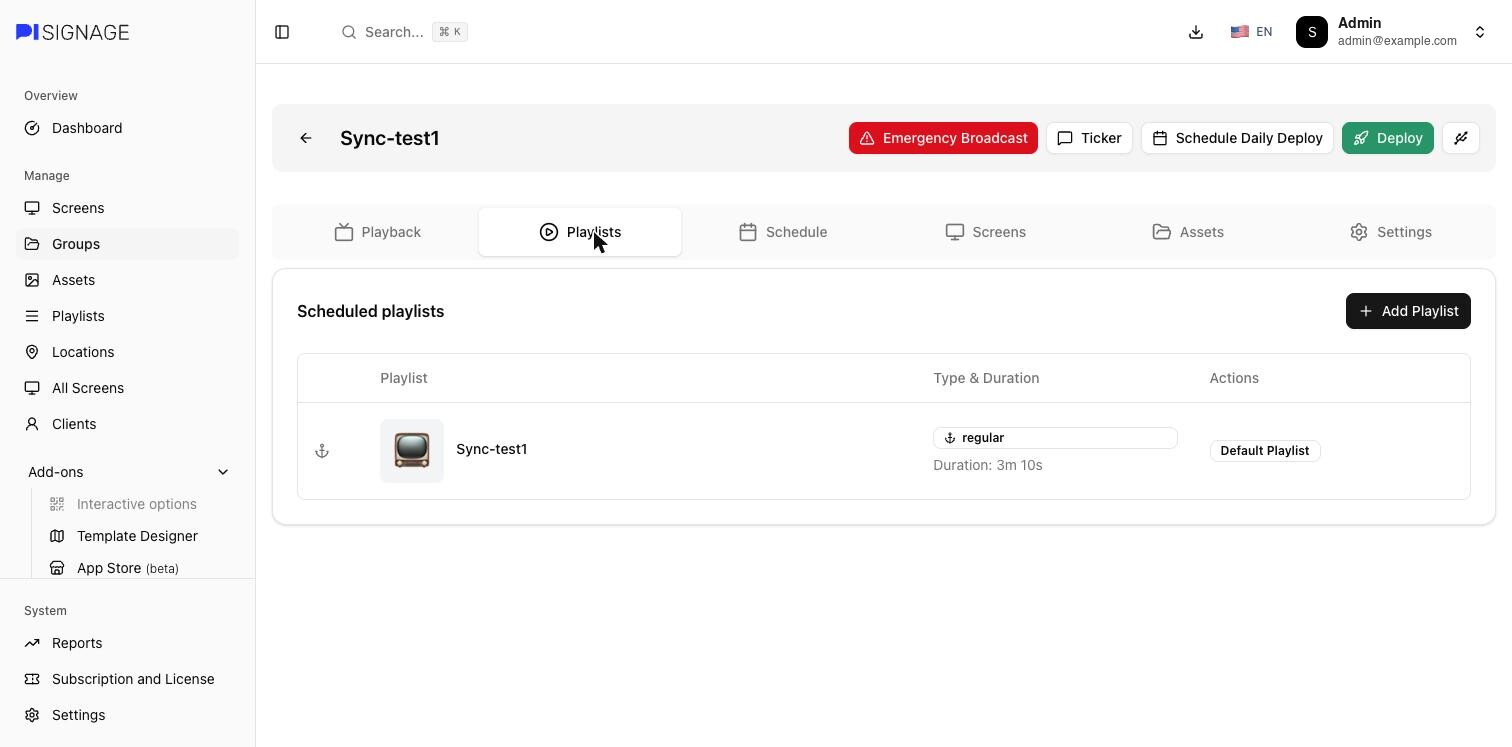This screenshot has height=747, width=1512.
Task: Open Template Designer link
Action: click(137, 536)
